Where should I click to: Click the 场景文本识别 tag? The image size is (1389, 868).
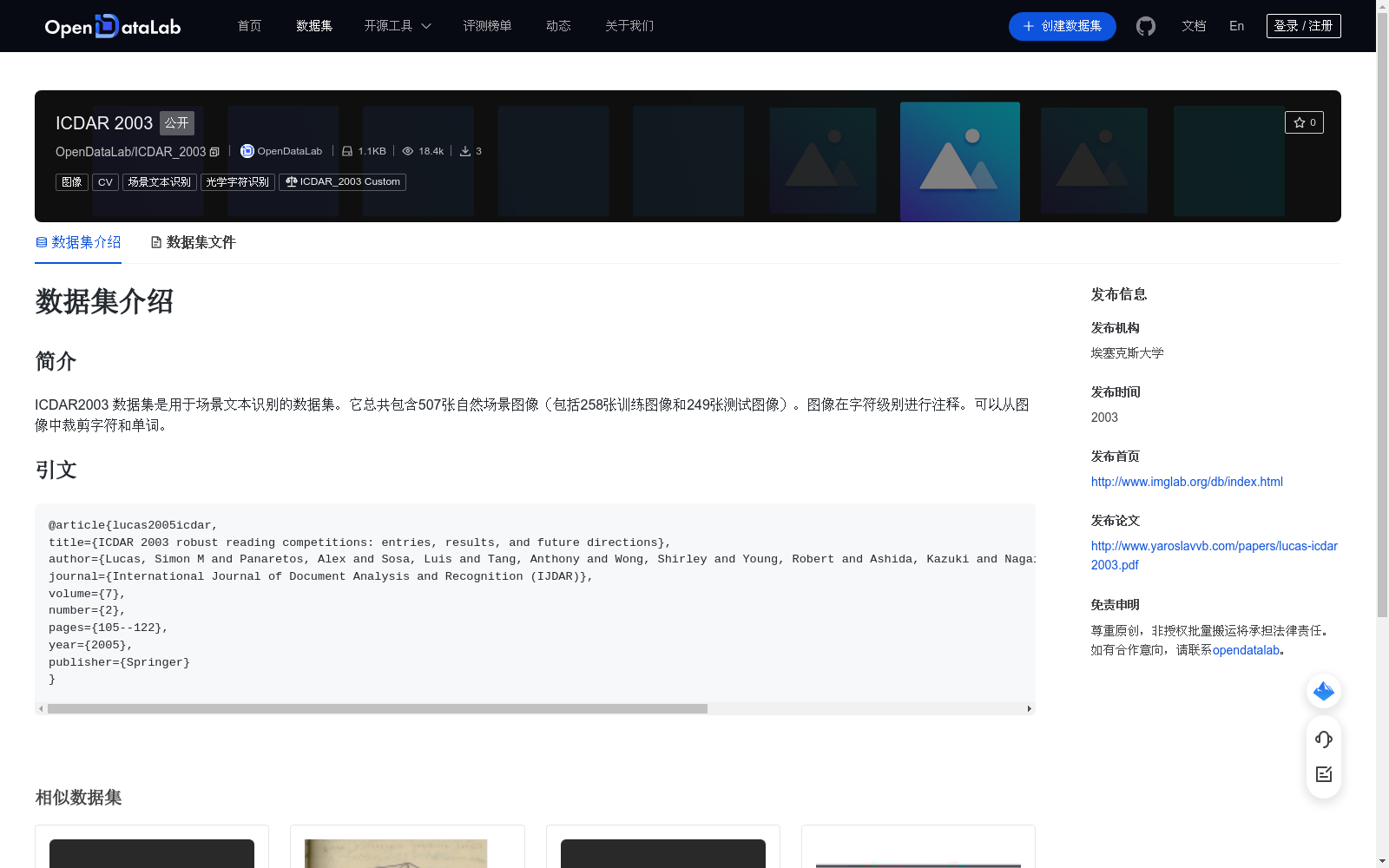pos(160,182)
